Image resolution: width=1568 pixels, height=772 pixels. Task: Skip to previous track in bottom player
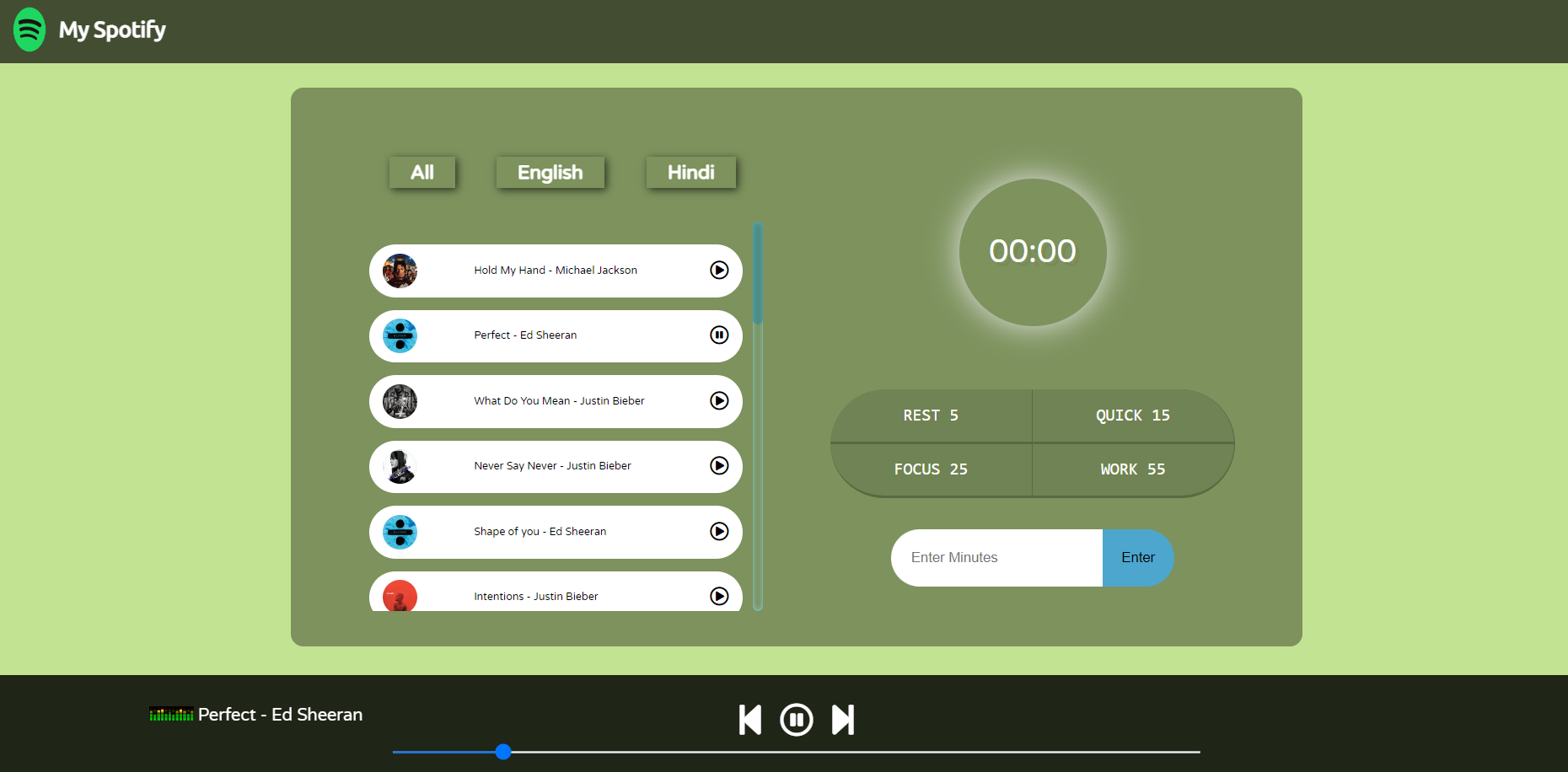[x=750, y=720]
